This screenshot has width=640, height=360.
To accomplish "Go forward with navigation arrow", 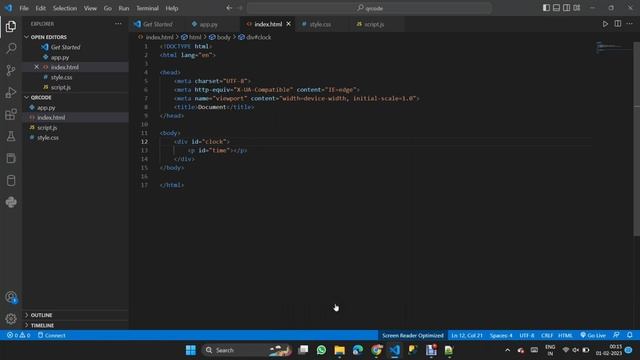I will point(240,8).
